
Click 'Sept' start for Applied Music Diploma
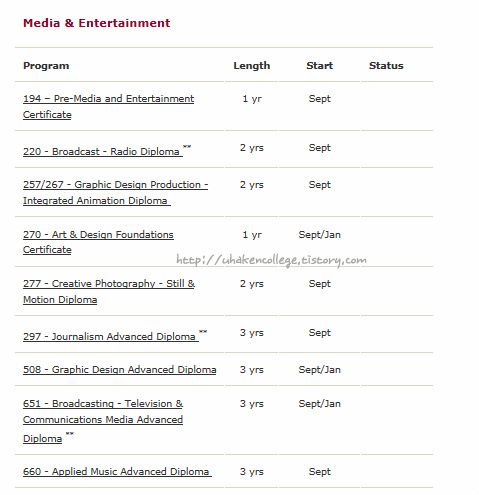(x=319, y=472)
